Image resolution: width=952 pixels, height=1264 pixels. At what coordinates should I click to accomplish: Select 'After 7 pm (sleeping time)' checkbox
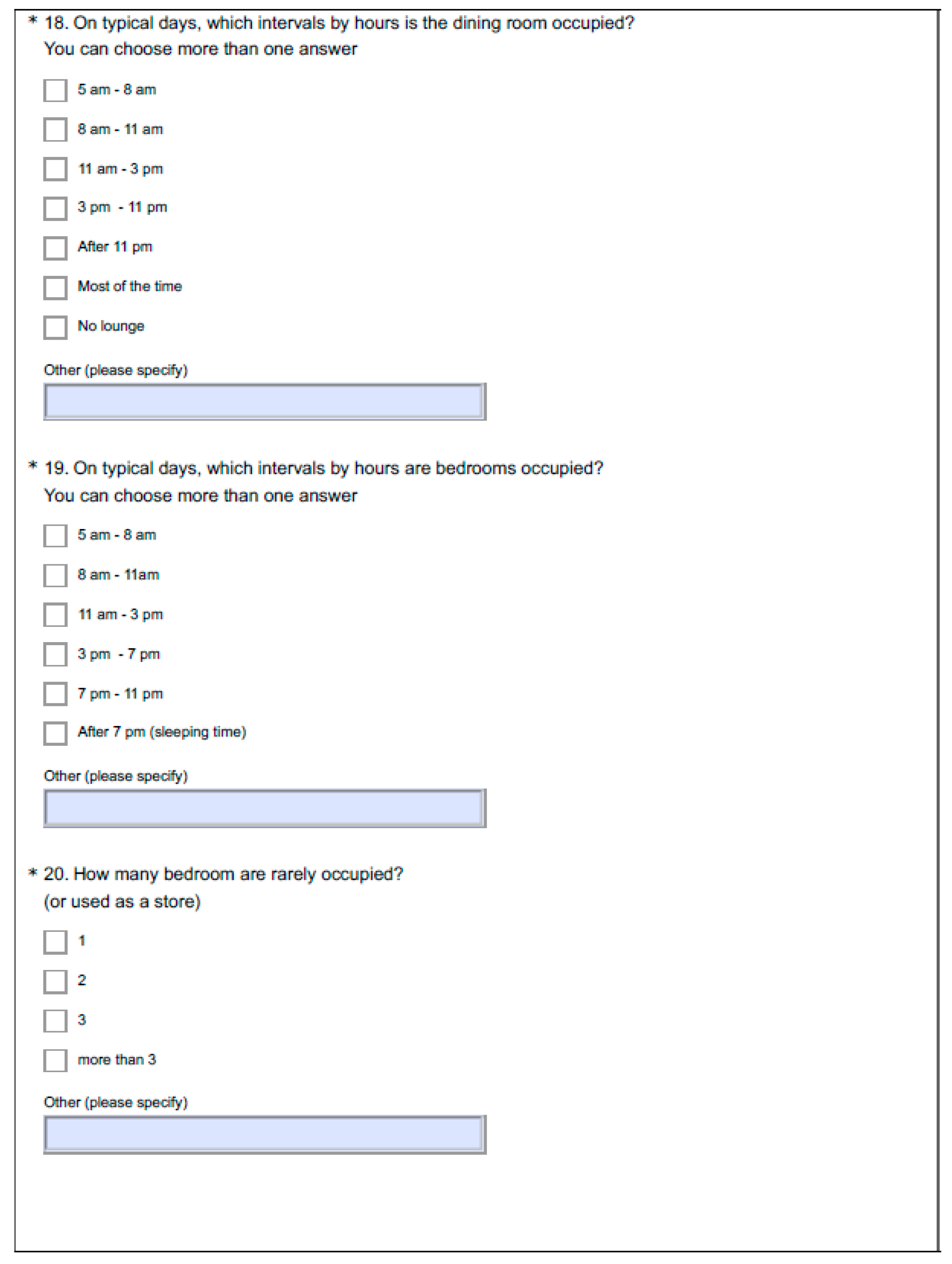coord(56,734)
